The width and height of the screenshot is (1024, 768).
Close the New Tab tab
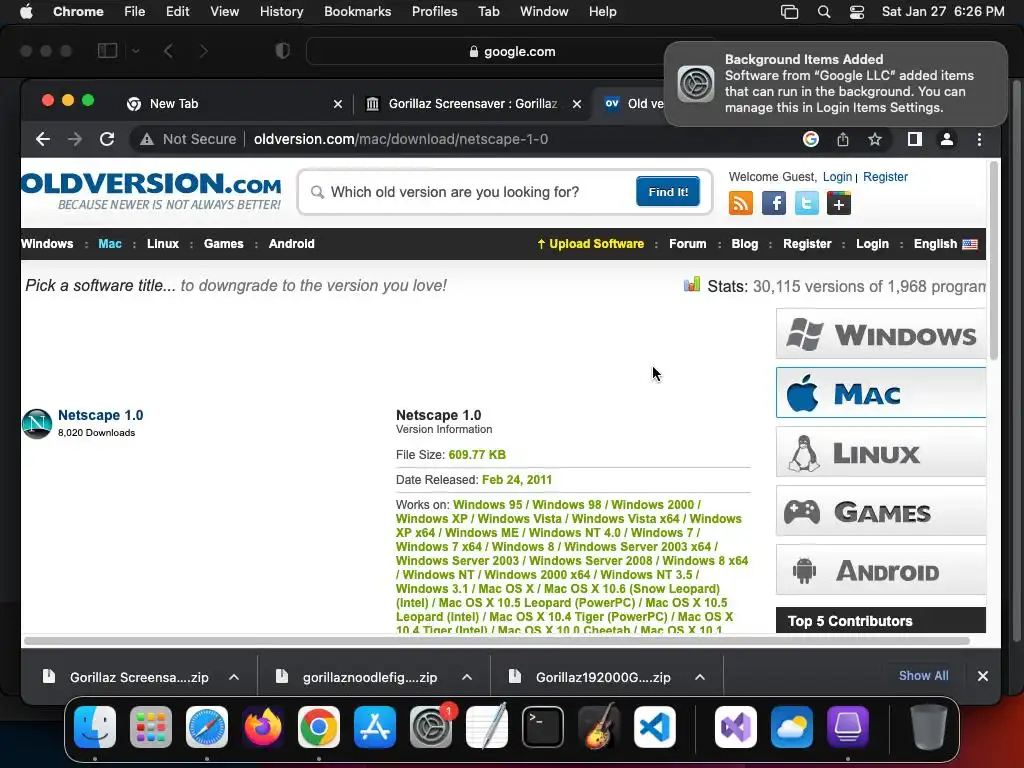(338, 104)
